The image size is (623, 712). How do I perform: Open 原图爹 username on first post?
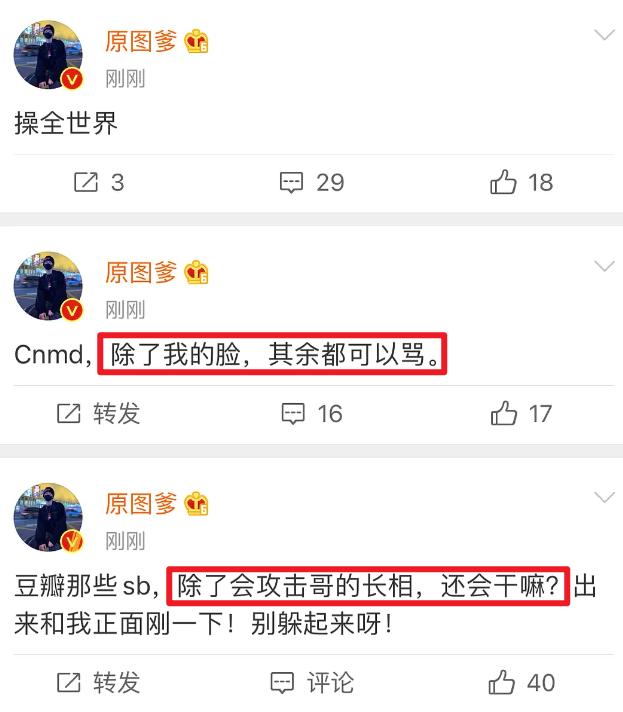(141, 41)
